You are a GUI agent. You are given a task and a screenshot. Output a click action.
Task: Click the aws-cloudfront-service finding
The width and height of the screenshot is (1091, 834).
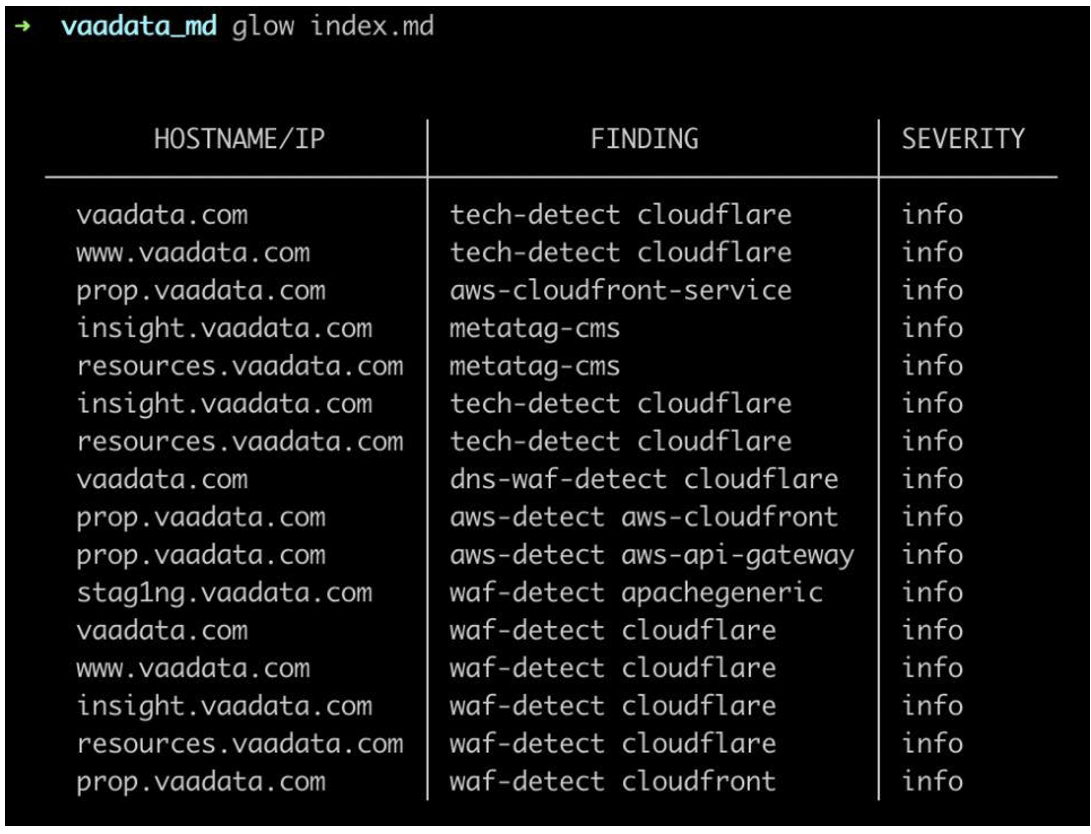(620, 290)
